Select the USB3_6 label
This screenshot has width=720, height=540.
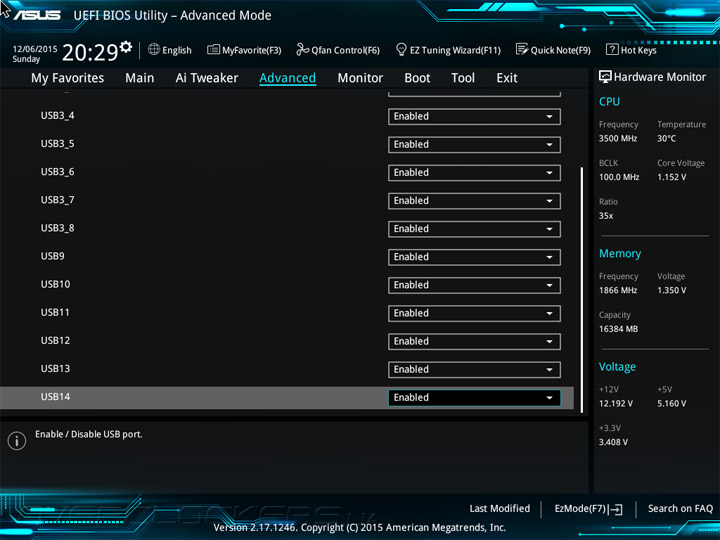click(57, 172)
